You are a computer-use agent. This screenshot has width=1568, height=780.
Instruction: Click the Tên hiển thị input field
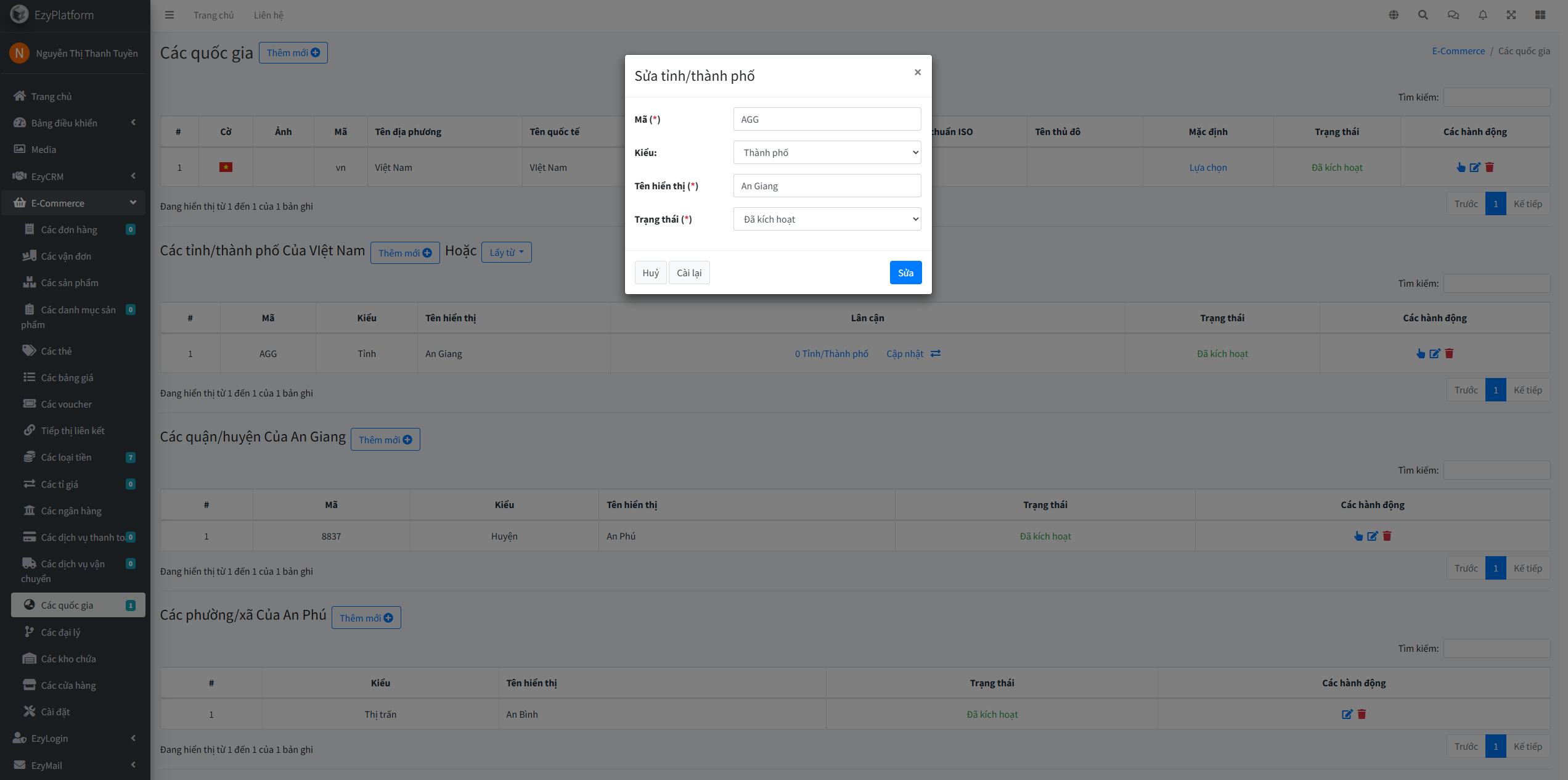pos(827,186)
